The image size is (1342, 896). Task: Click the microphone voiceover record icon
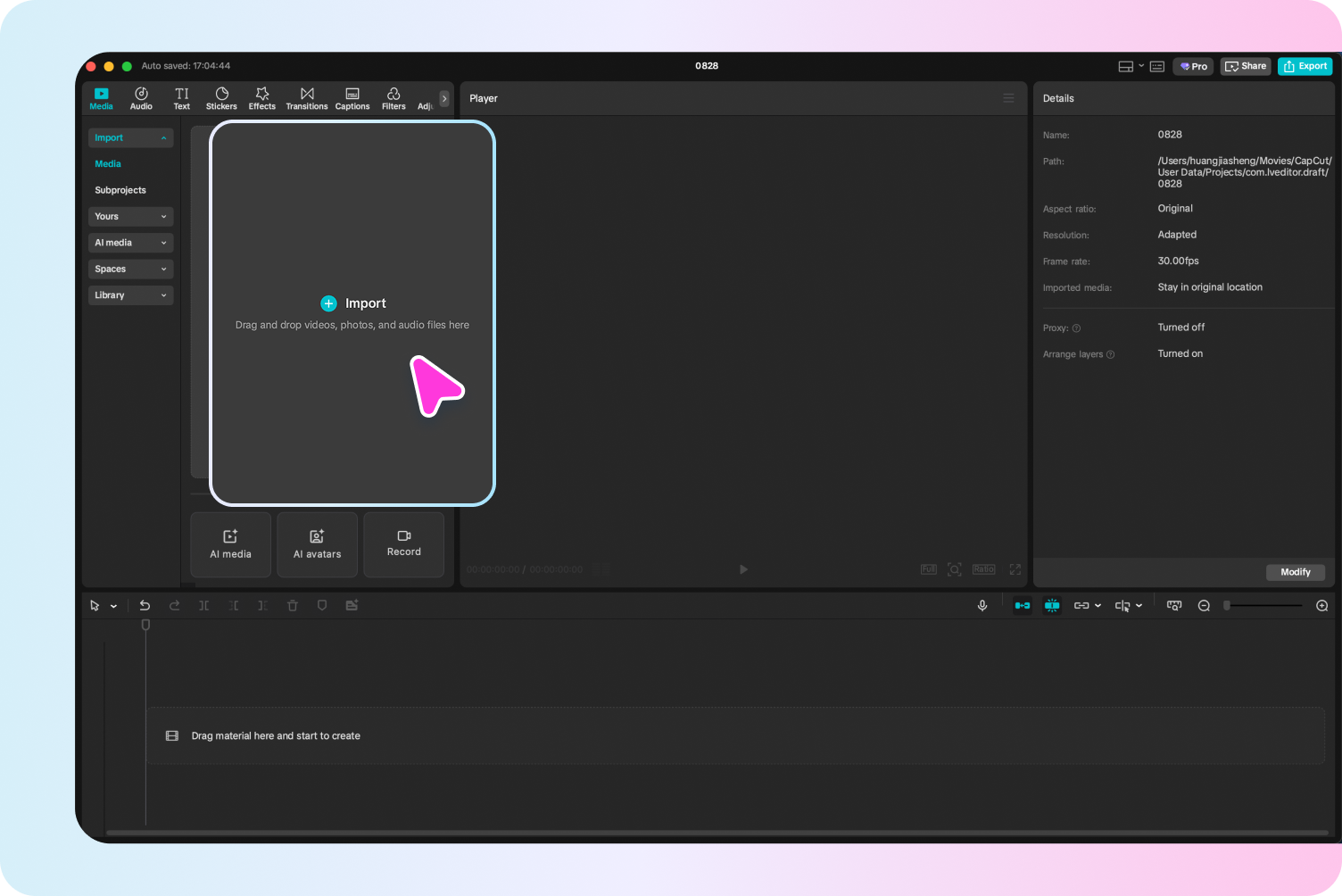[982, 605]
